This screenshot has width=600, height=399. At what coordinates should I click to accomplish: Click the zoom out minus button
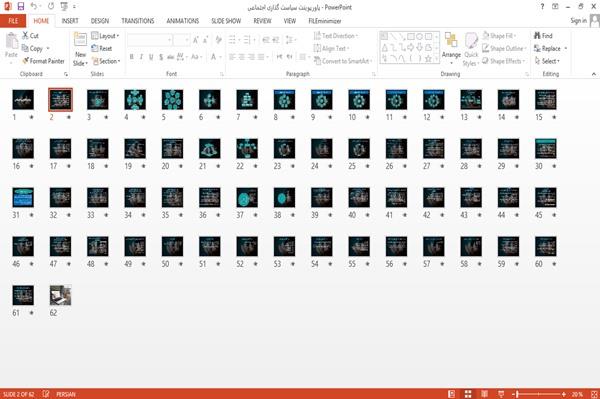513,394
